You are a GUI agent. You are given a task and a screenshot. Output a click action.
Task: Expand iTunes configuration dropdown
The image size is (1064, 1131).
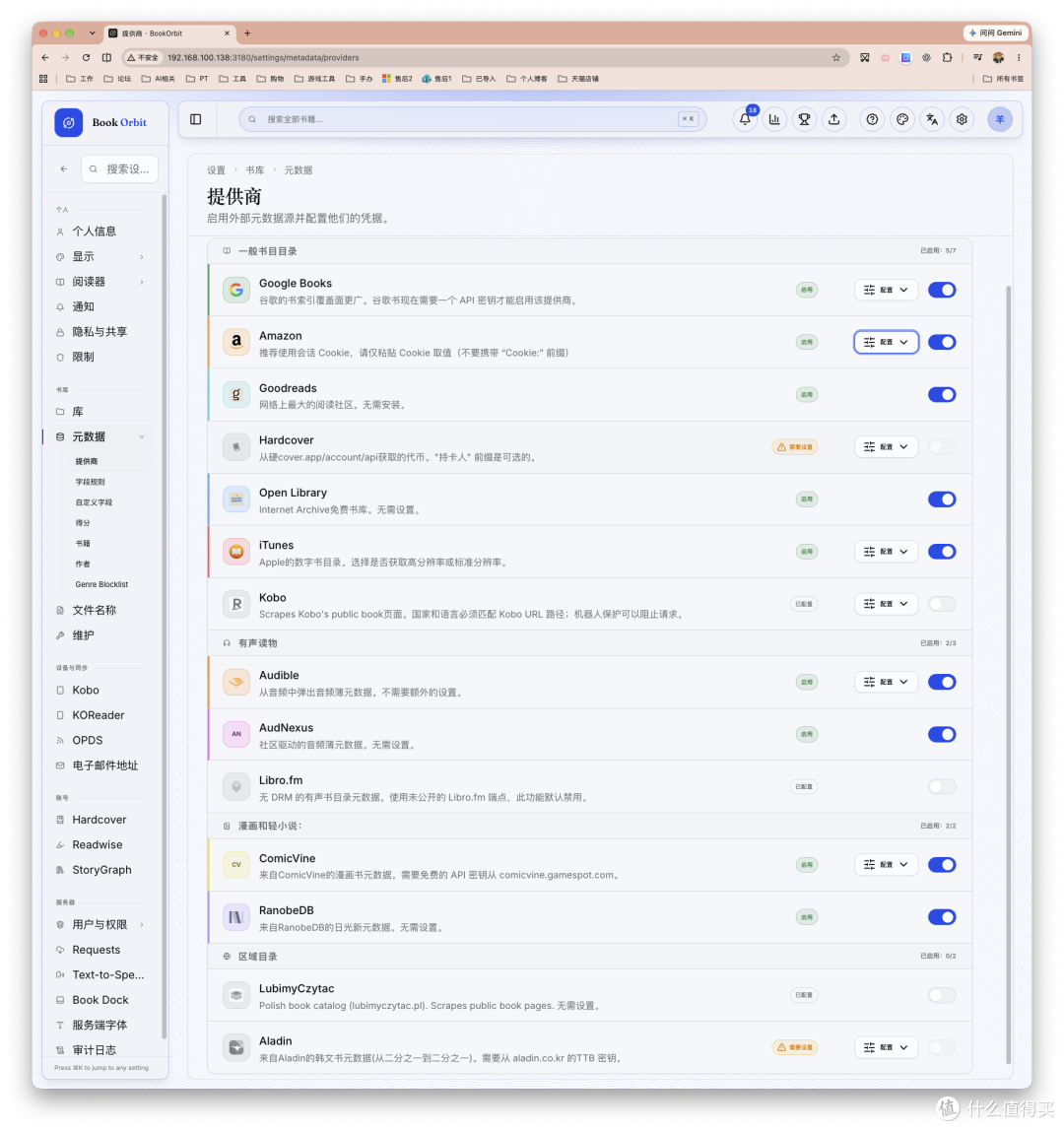[x=886, y=552]
